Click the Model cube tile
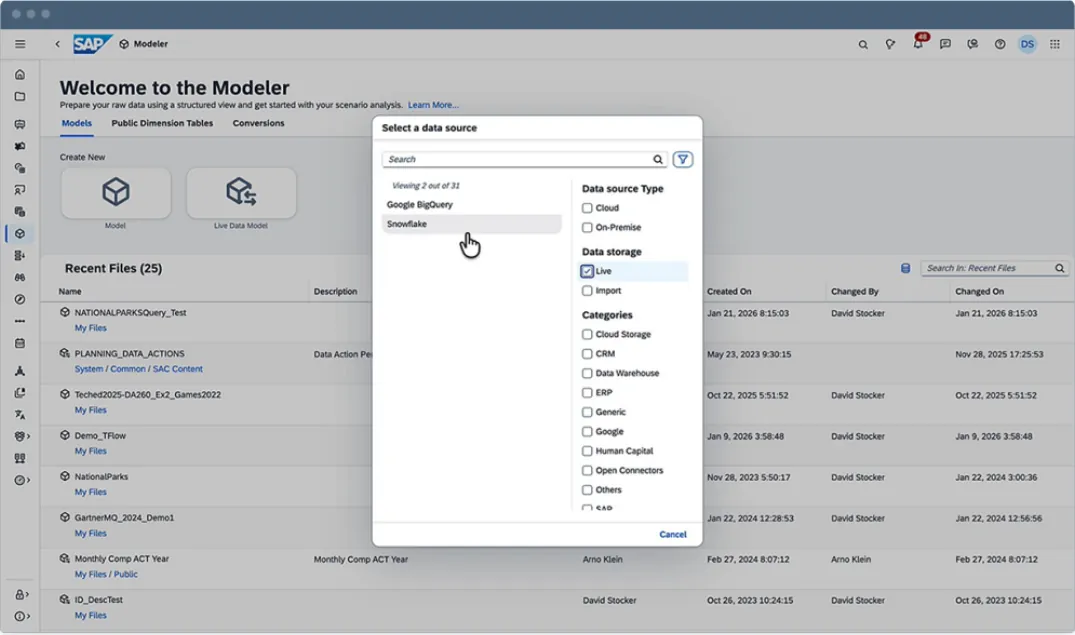This screenshot has height=635, width=1075. click(x=116, y=192)
